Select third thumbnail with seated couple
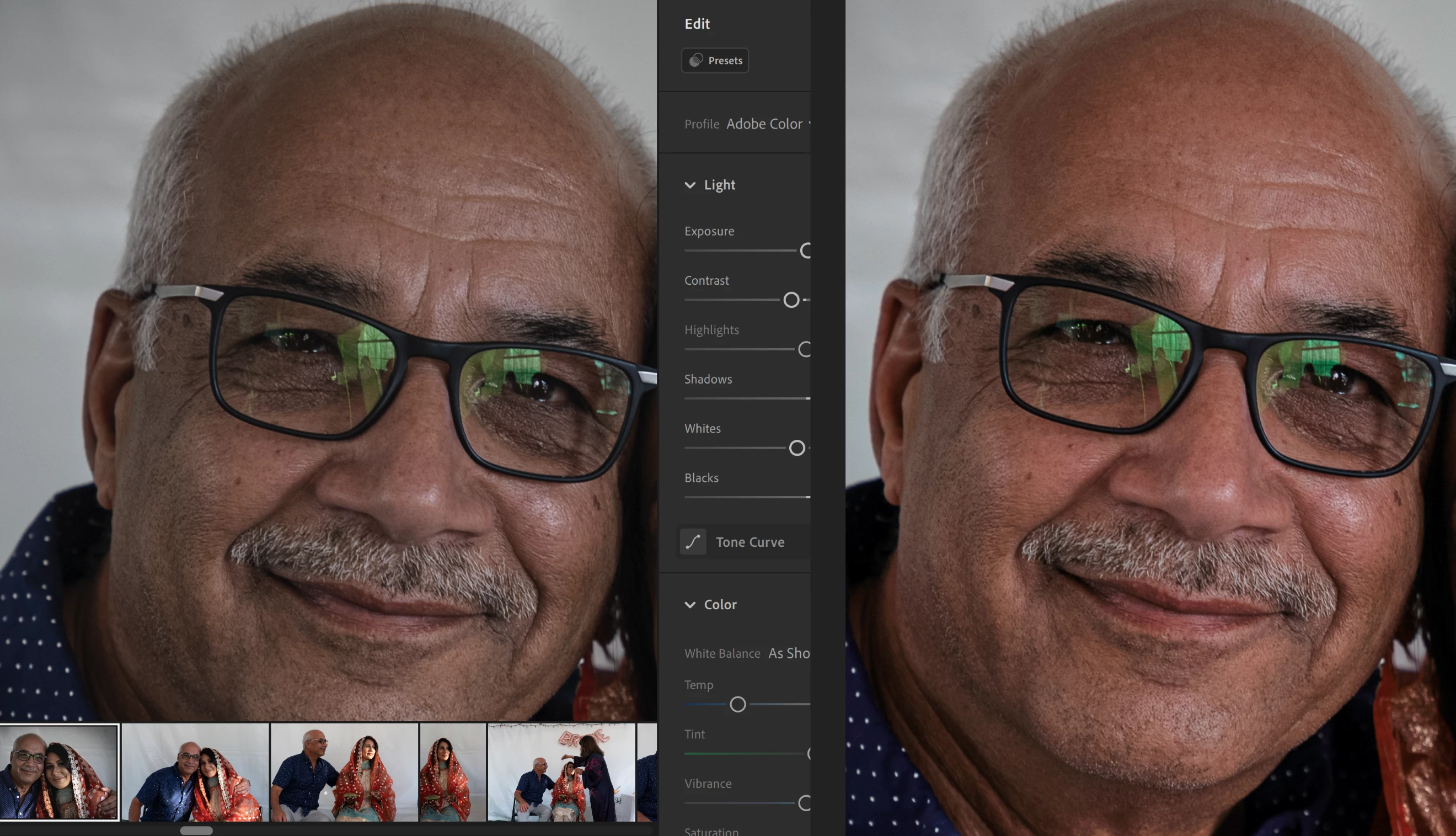 click(344, 773)
